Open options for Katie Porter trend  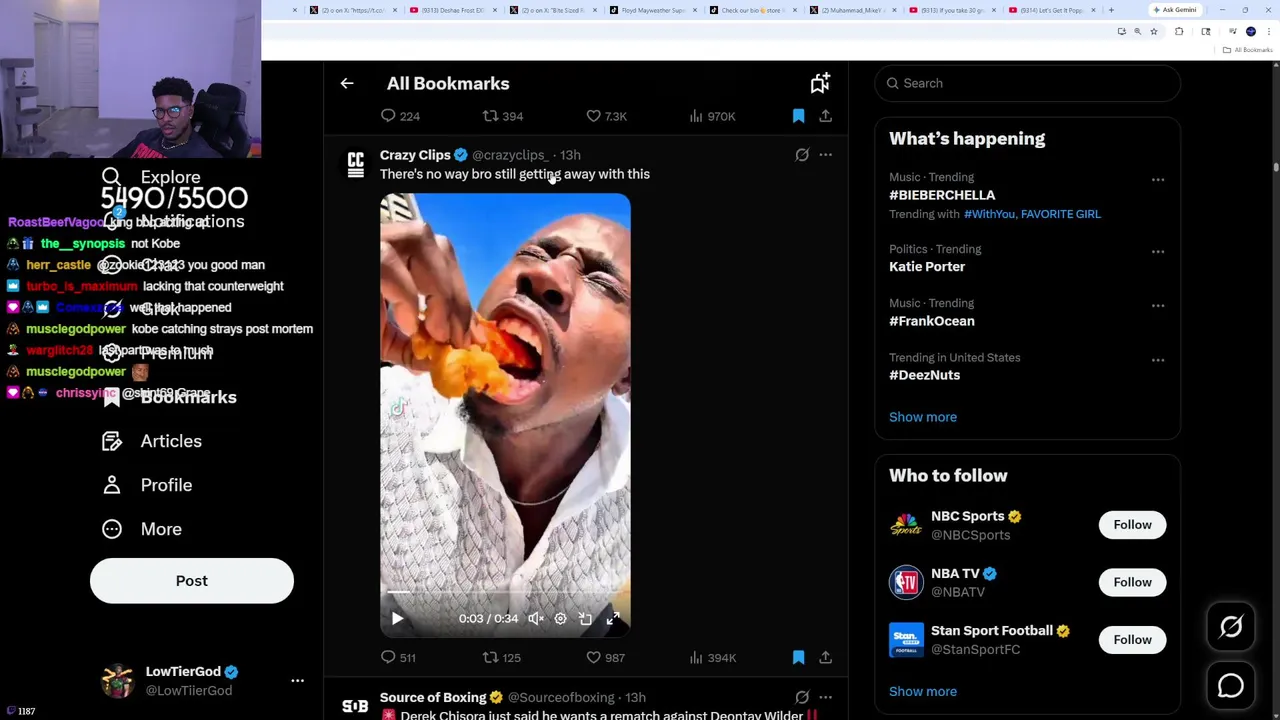(1158, 252)
